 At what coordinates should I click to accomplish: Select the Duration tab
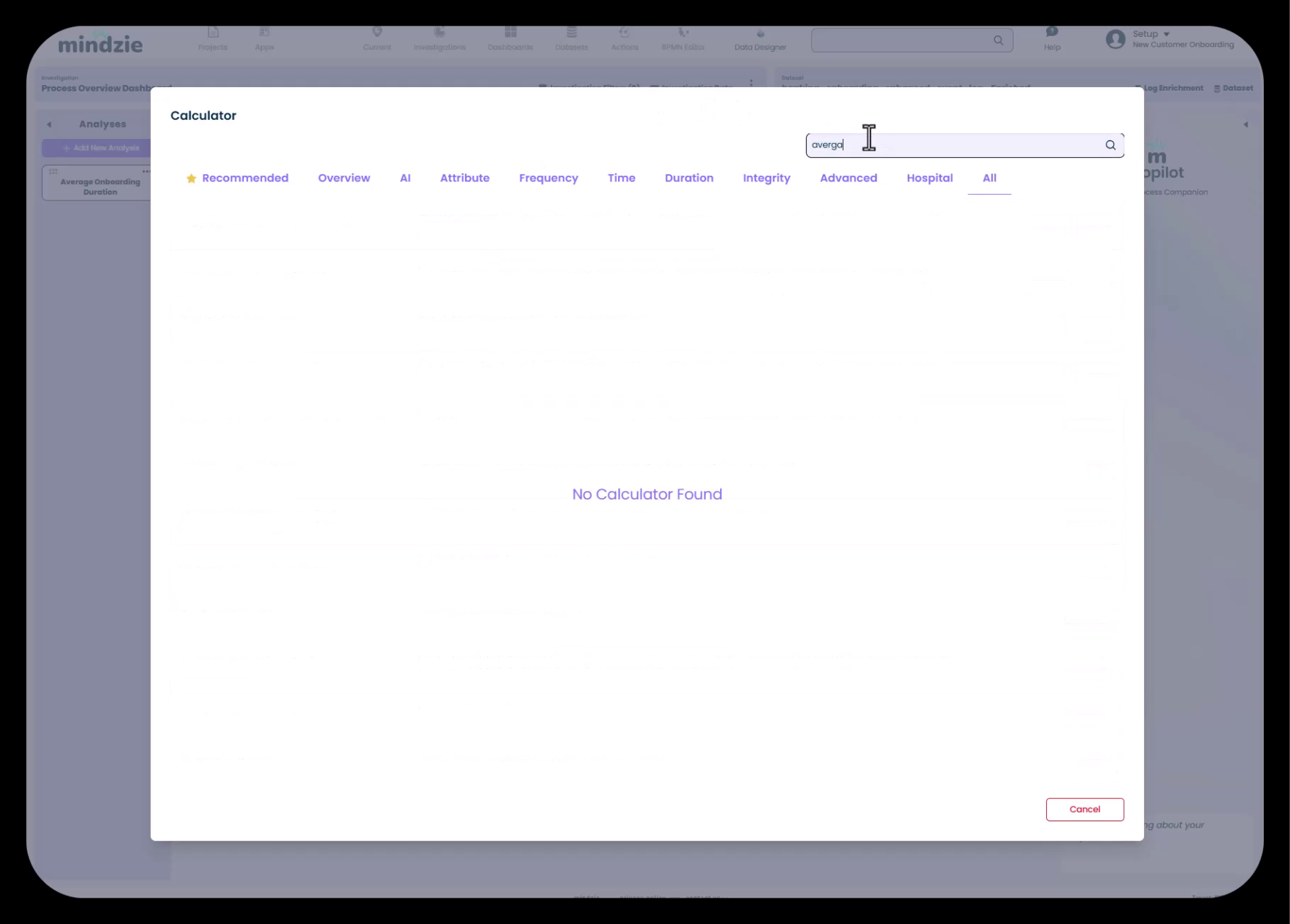point(689,178)
